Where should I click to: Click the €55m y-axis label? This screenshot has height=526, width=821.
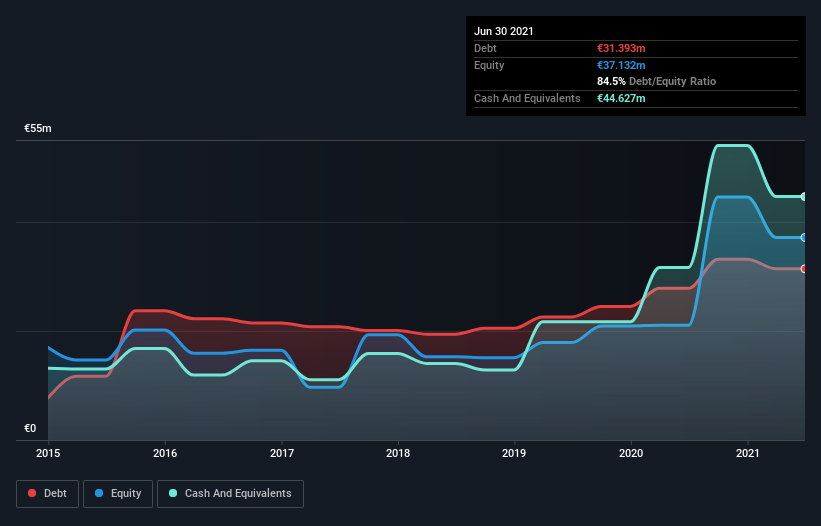tap(38, 128)
